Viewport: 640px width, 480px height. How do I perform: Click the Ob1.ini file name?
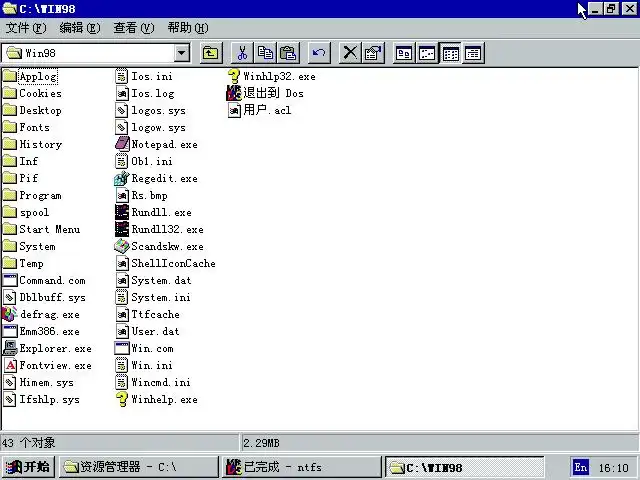(152, 162)
